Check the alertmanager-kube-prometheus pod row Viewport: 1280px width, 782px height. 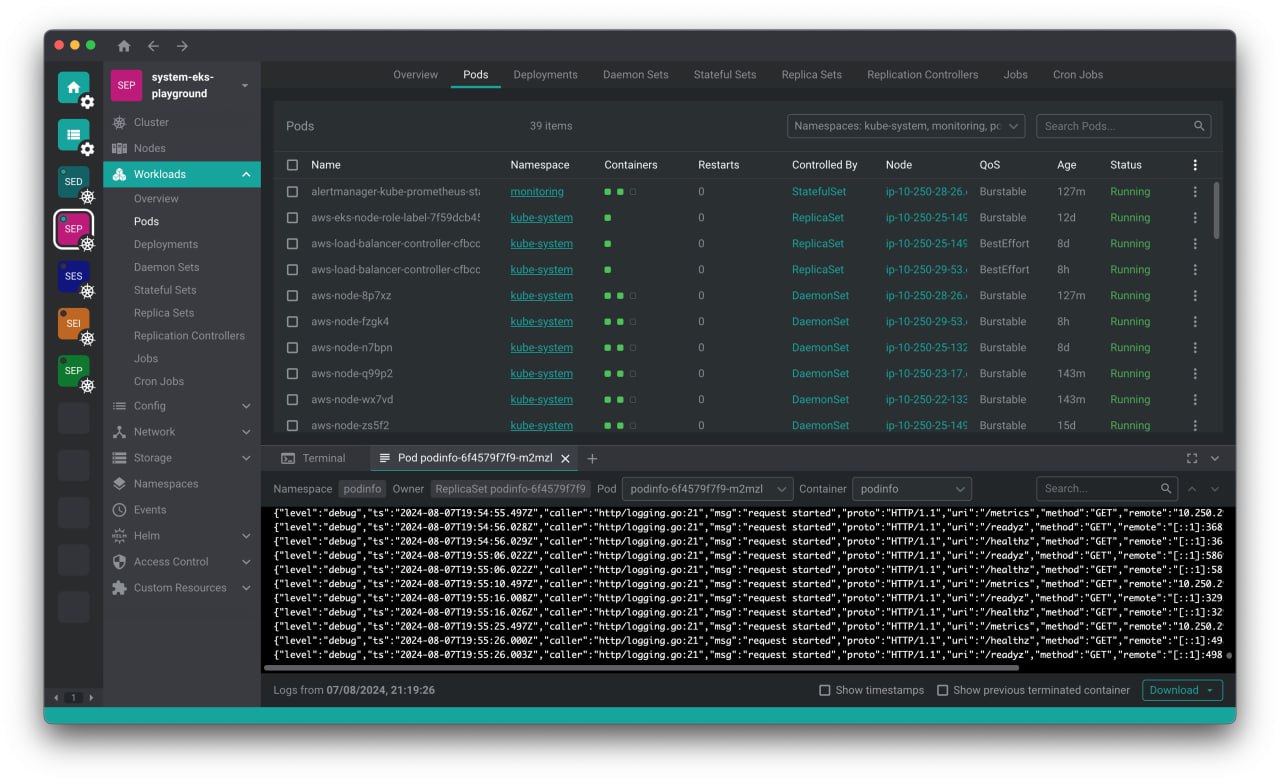(292, 192)
